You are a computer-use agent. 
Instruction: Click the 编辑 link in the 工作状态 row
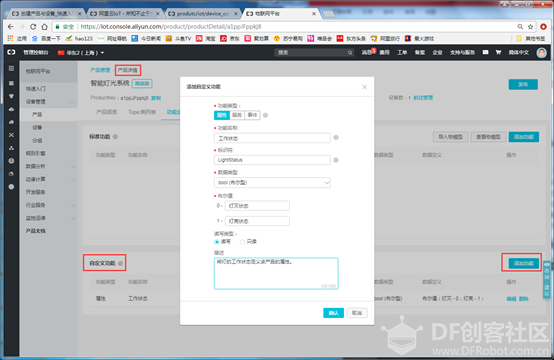tap(511, 299)
